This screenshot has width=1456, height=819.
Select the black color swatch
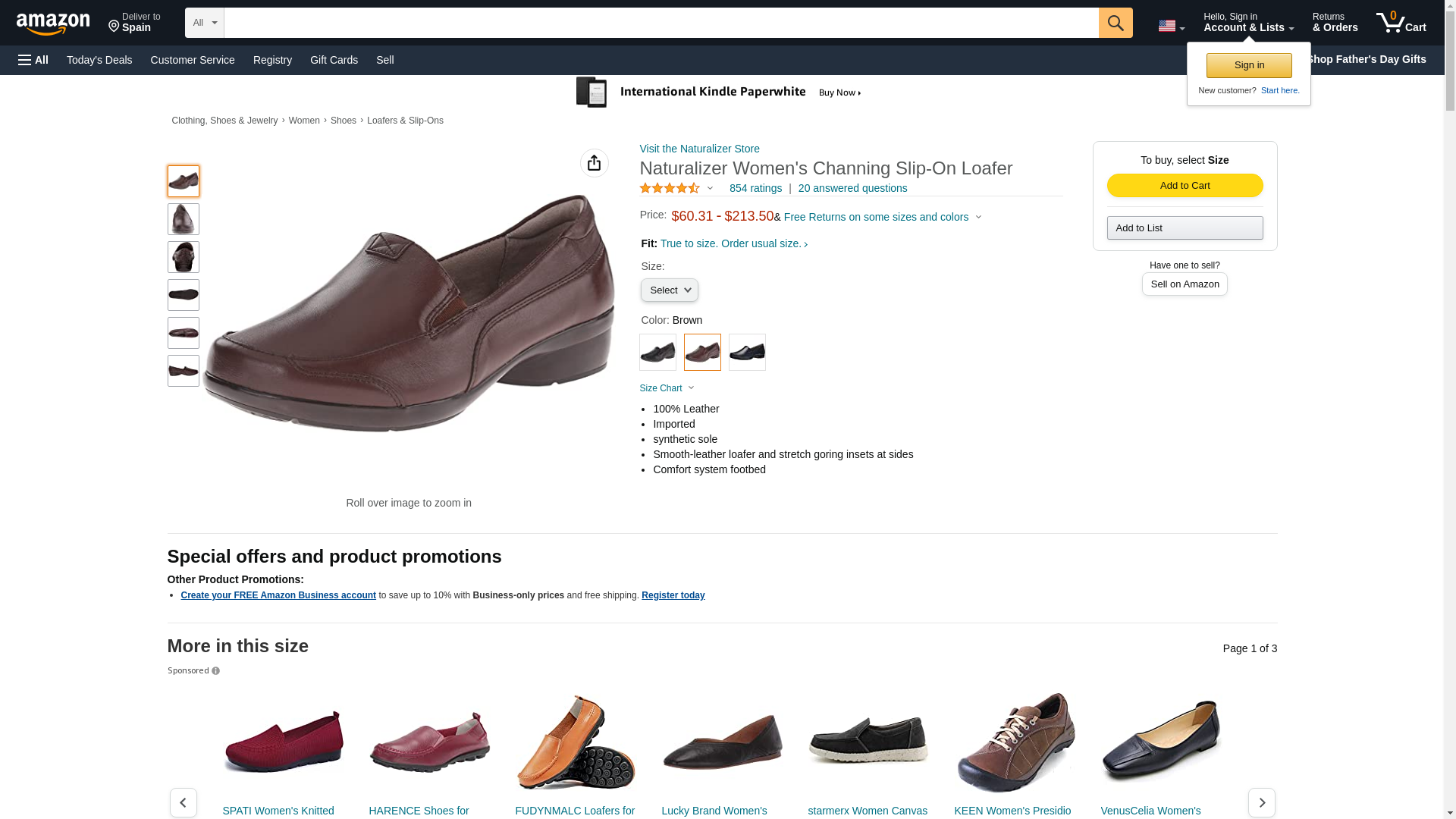click(657, 353)
